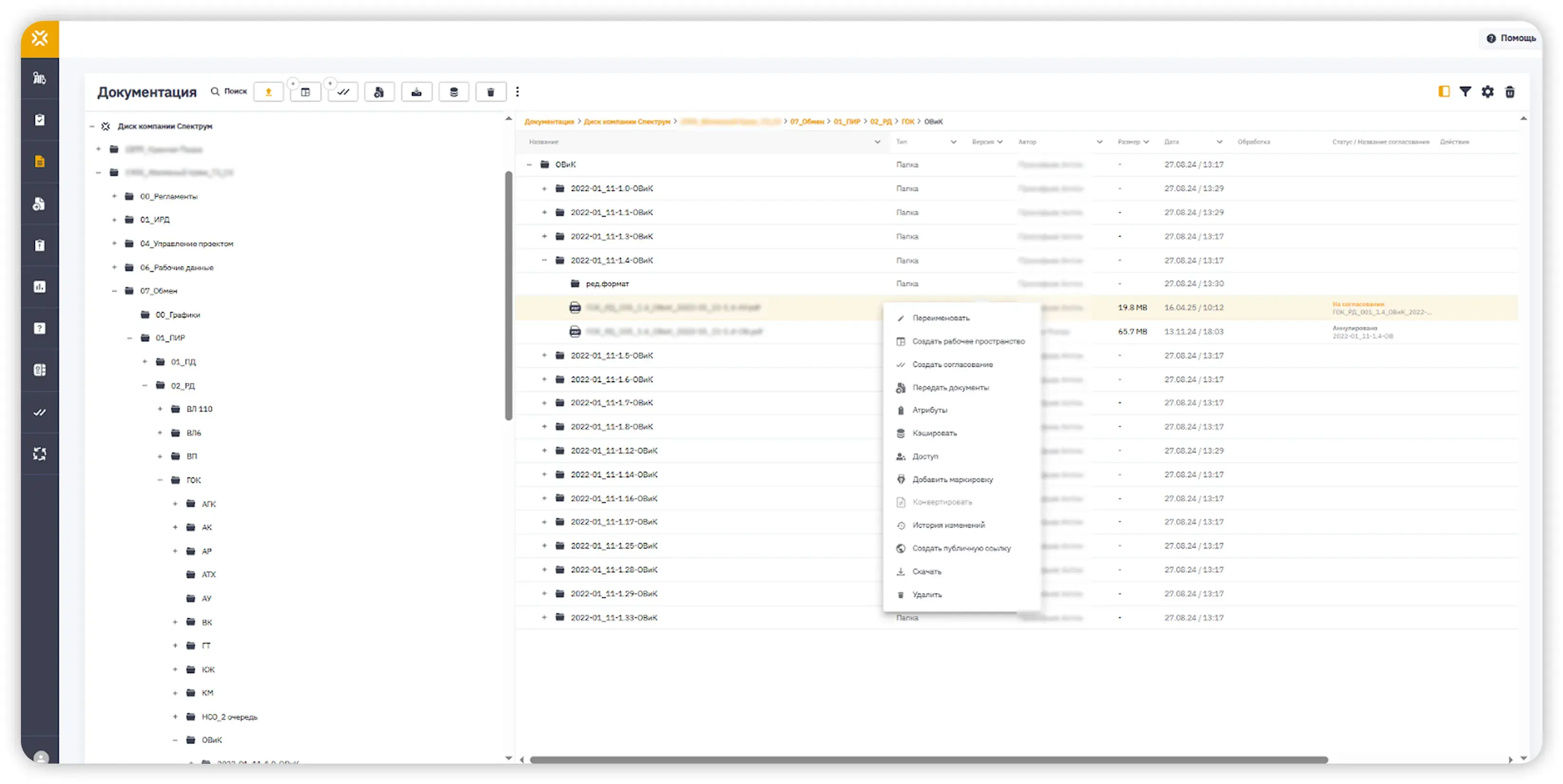Click the create workspace toolbar icon

(305, 92)
